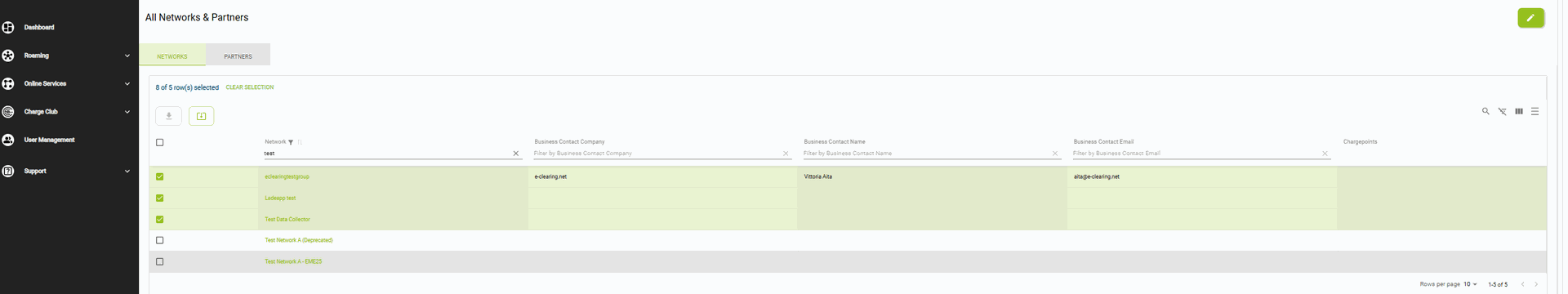This screenshot has width=1568, height=294.
Task: Toggle row density with lines icon
Action: click(1535, 111)
